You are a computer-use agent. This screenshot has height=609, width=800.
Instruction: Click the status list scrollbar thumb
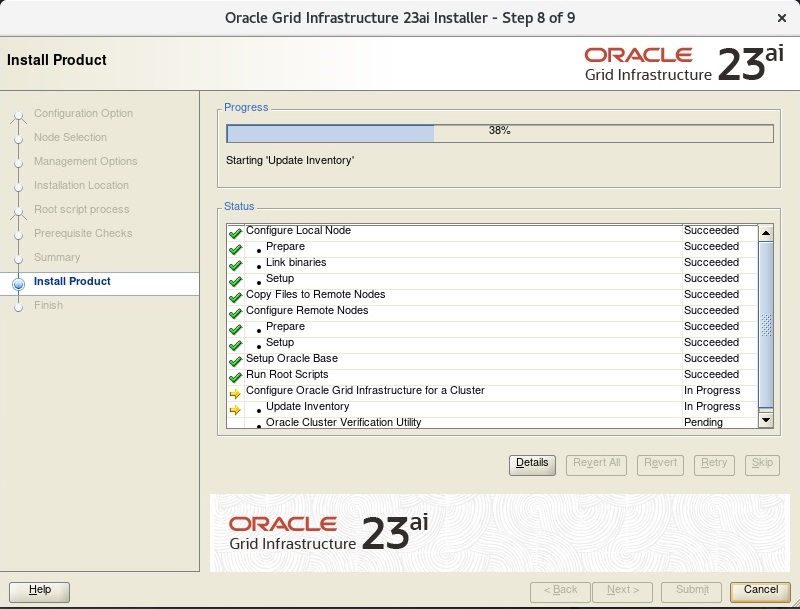766,325
